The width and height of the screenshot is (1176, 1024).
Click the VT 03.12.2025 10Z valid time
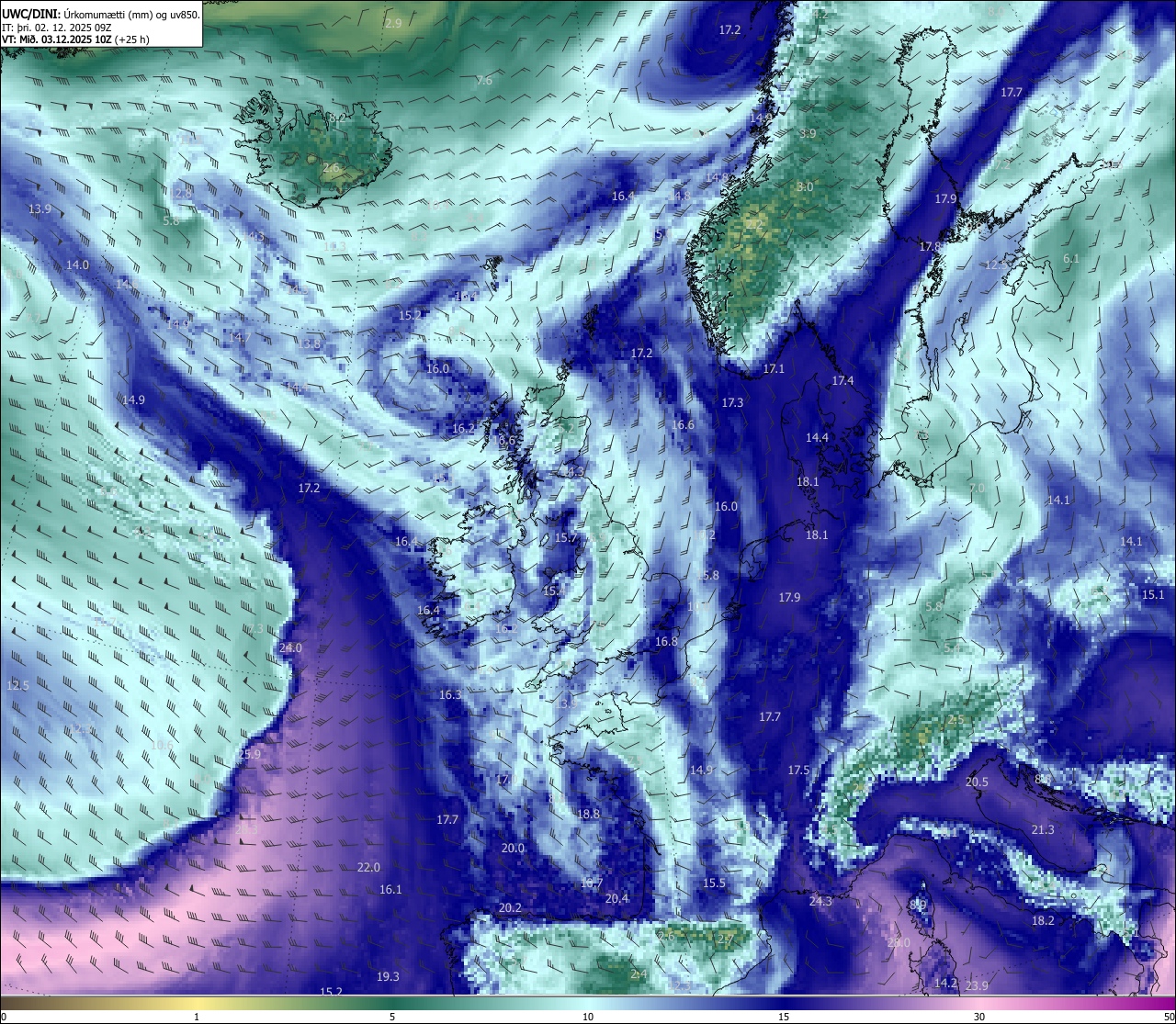pos(75,39)
